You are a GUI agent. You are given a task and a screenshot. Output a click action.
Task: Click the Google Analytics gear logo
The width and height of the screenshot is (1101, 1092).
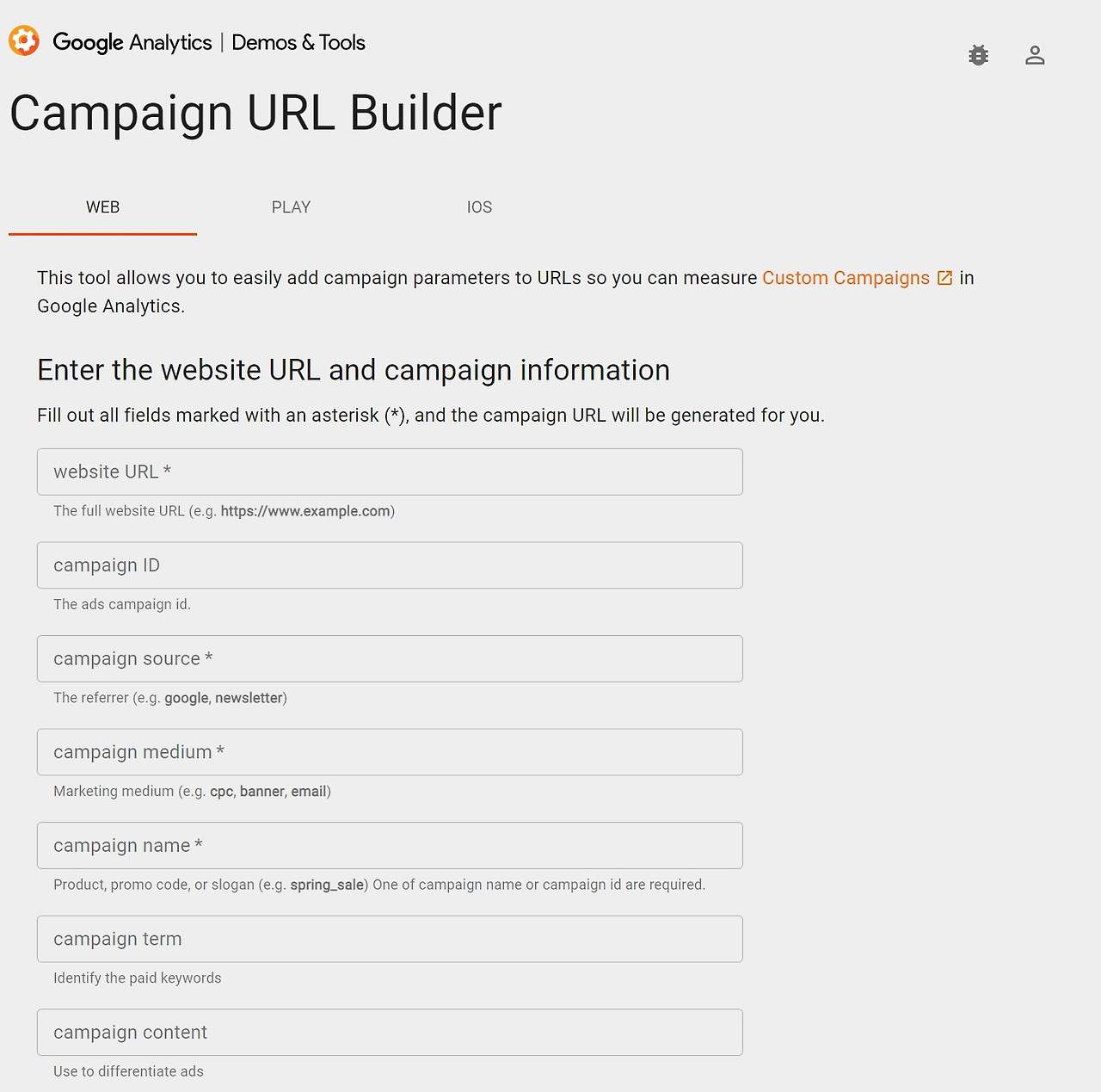click(24, 41)
